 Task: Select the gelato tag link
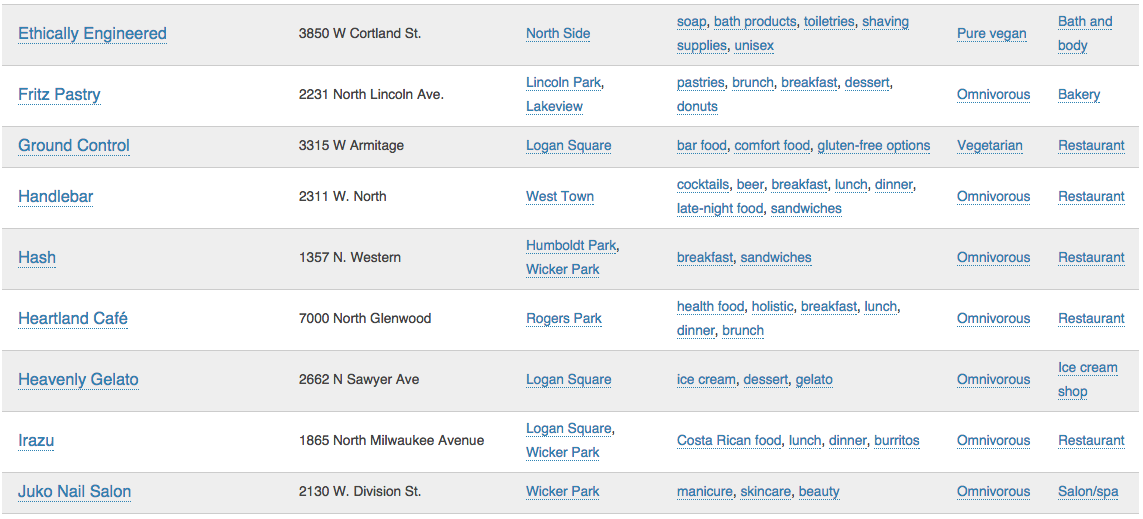814,380
